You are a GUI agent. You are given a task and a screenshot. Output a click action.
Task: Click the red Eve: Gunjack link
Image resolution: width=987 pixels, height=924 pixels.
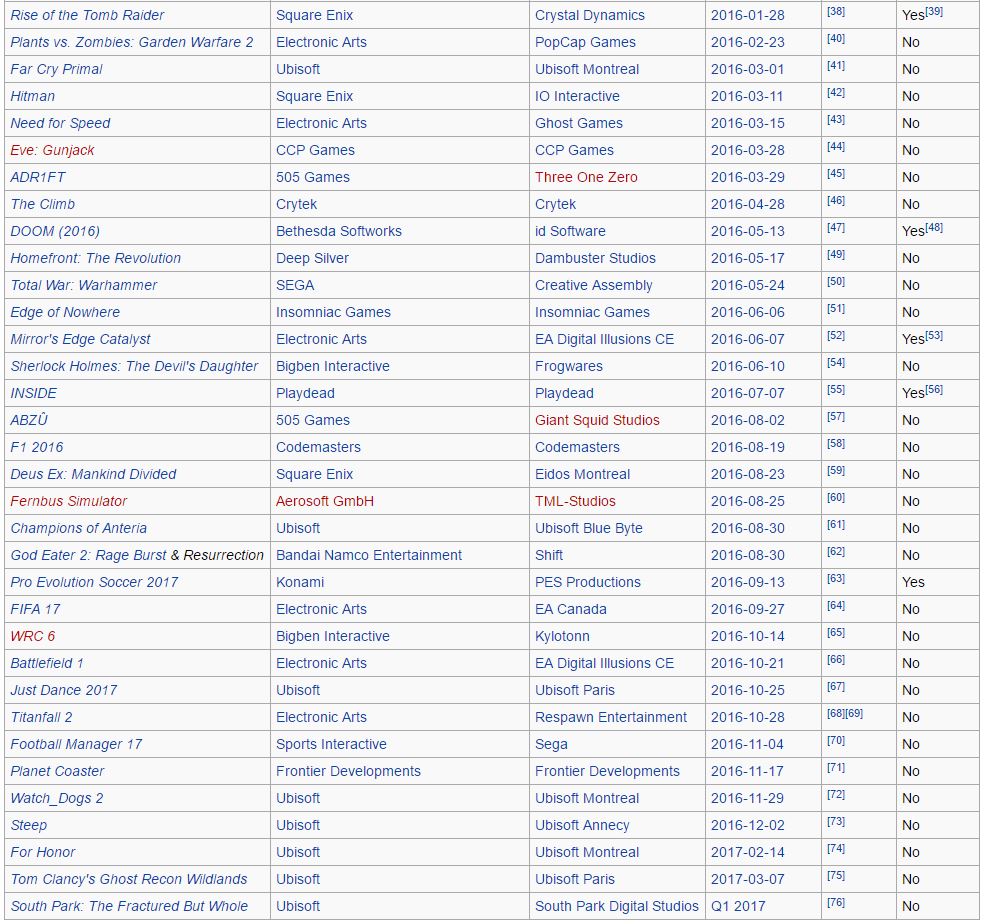tap(52, 150)
